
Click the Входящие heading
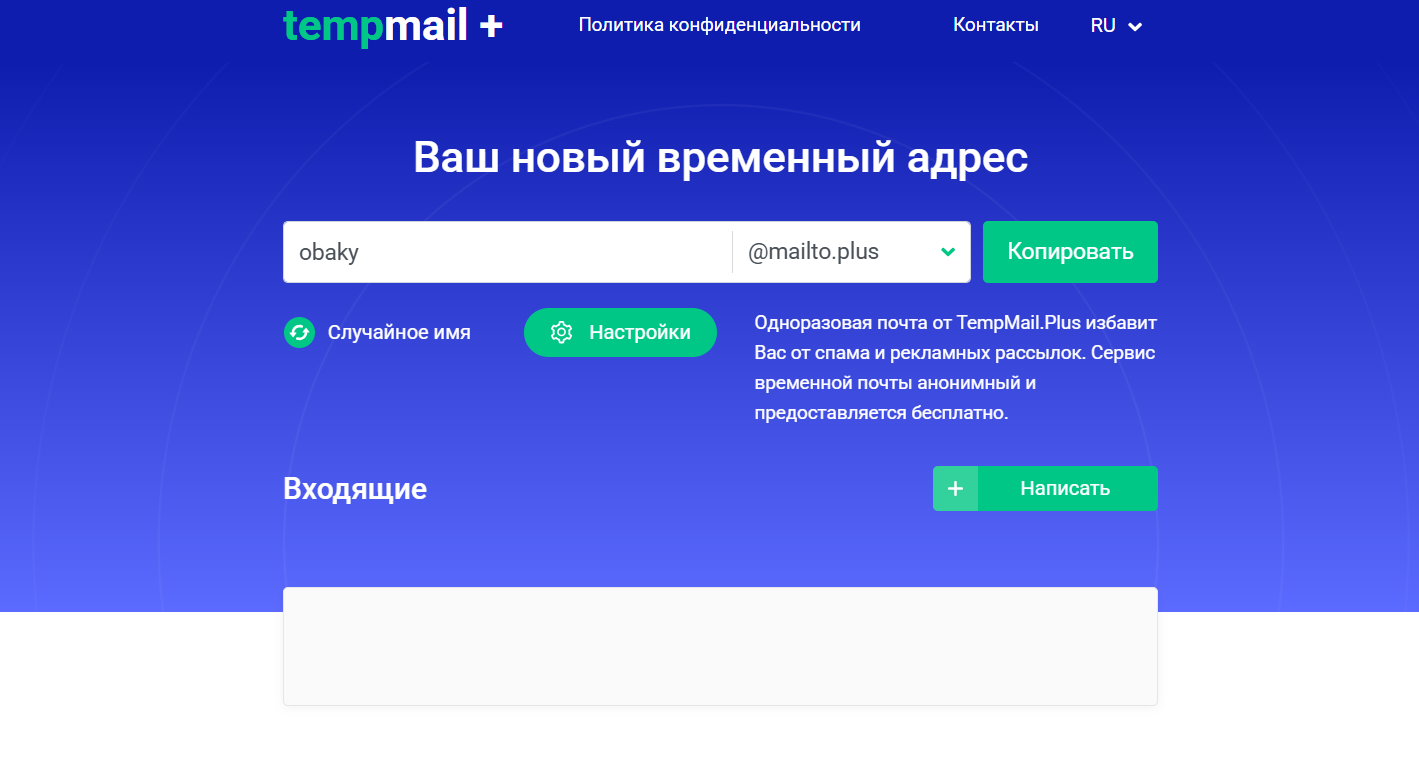click(355, 488)
